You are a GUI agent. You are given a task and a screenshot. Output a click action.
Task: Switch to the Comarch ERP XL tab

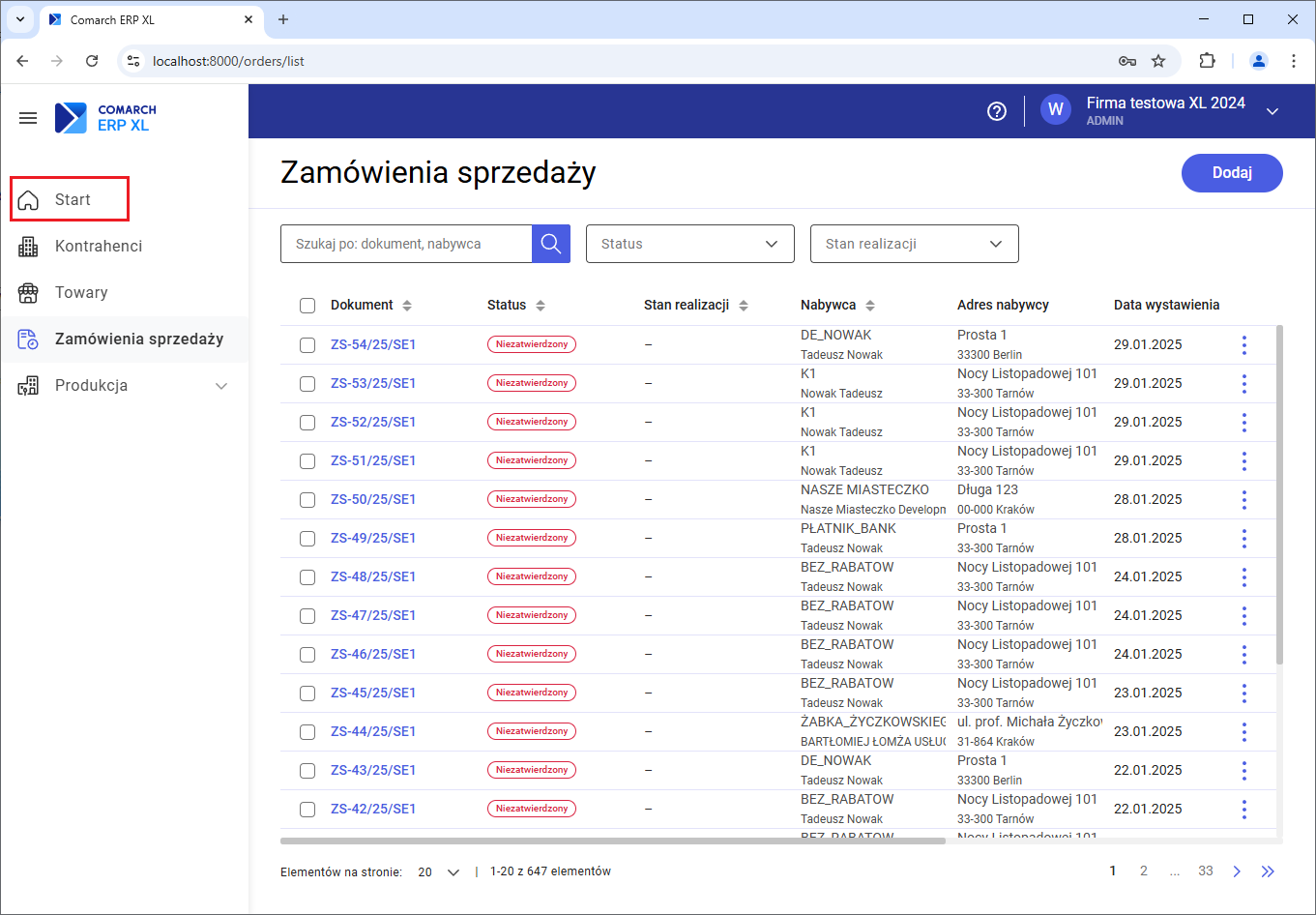point(152,19)
